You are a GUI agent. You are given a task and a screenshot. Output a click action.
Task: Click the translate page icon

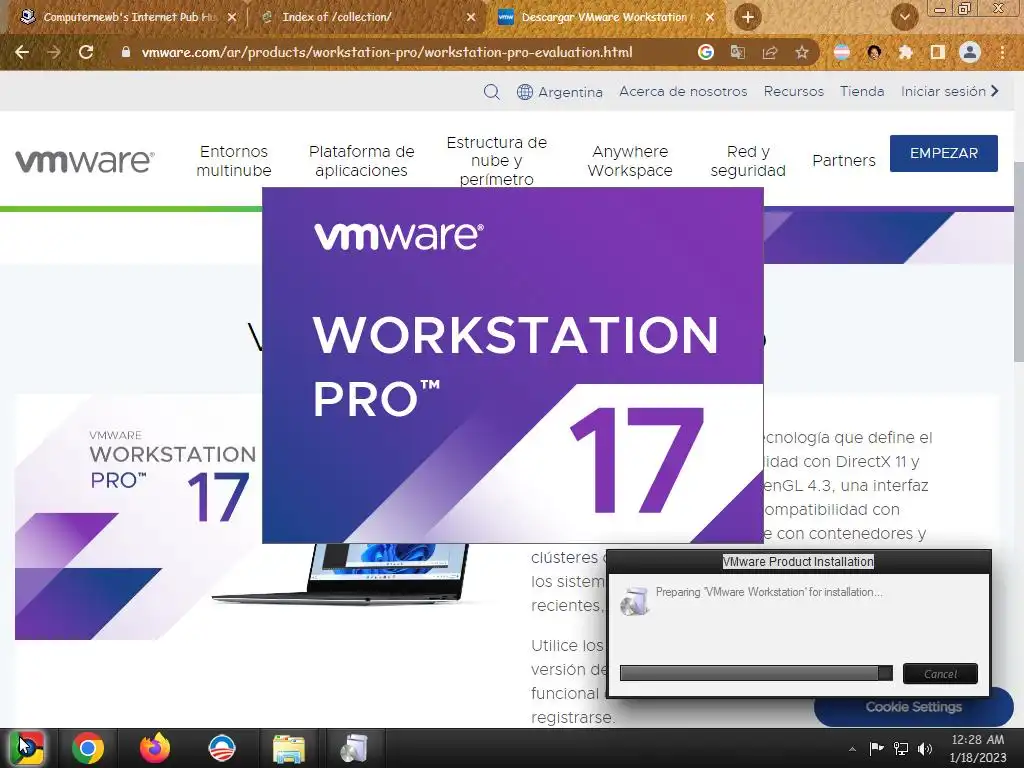point(738,52)
